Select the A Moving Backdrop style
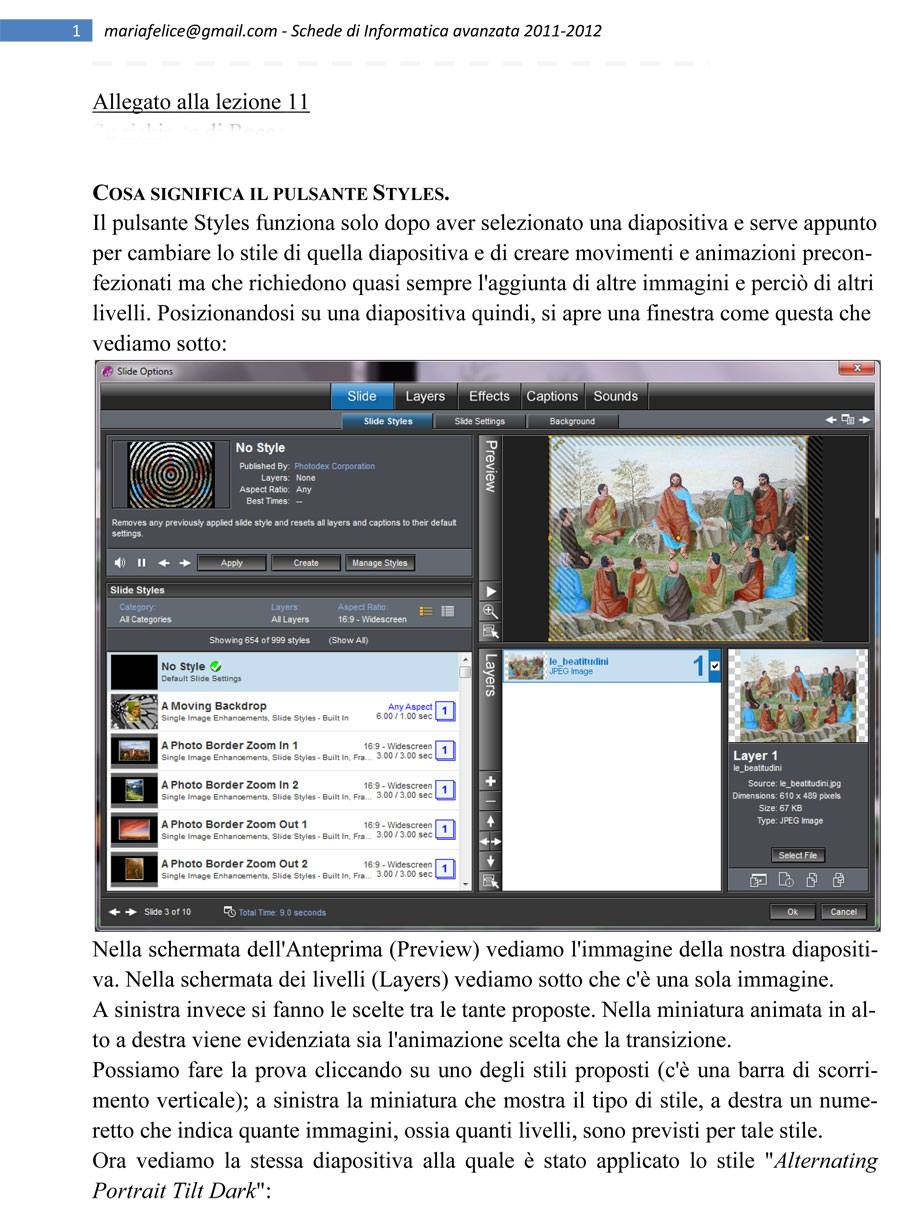900x1218 pixels. coord(283,711)
